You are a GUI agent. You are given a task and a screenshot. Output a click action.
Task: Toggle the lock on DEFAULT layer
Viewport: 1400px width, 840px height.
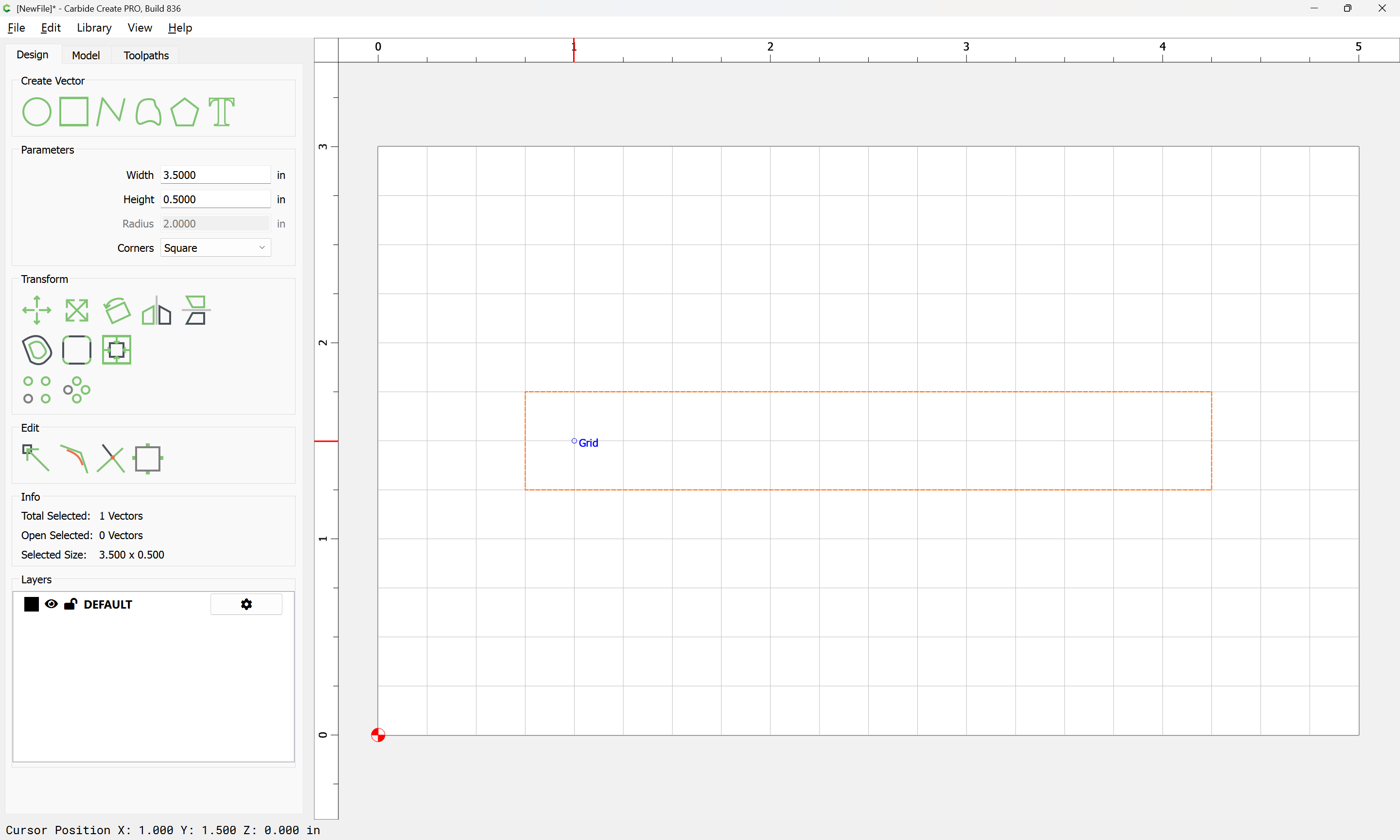(x=71, y=604)
